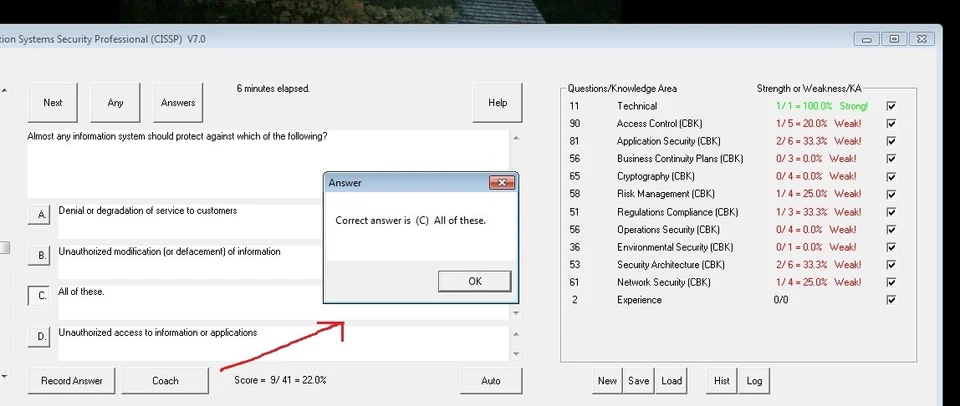Choose answer option C
960x406 pixels.
[39, 296]
